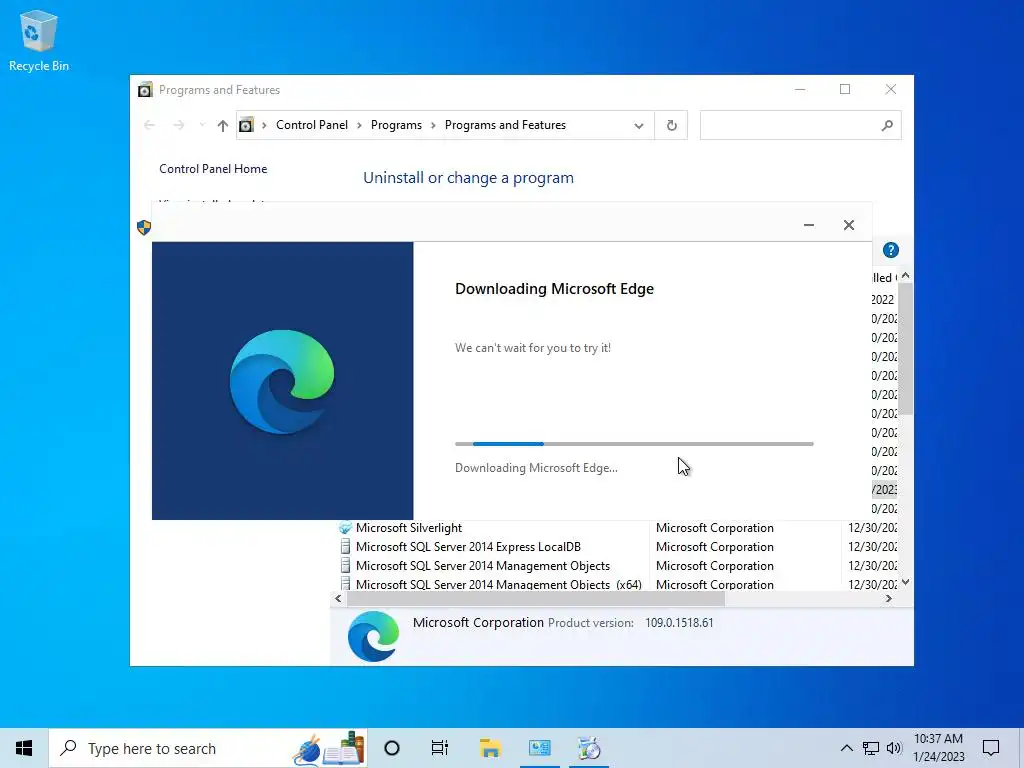Select Control Panel breadcrumb
1024x768 pixels.
tap(312, 125)
